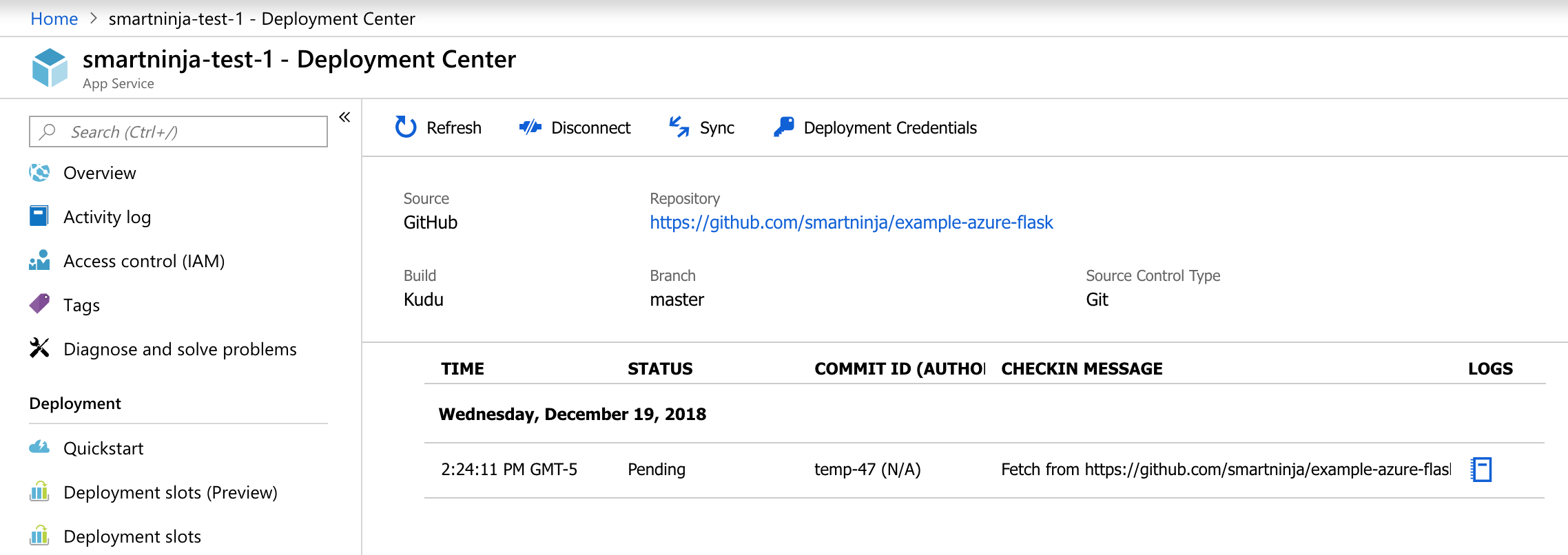The height and width of the screenshot is (555, 1568).
Task: Click the Kudu build value
Action: pyautogui.click(x=424, y=300)
